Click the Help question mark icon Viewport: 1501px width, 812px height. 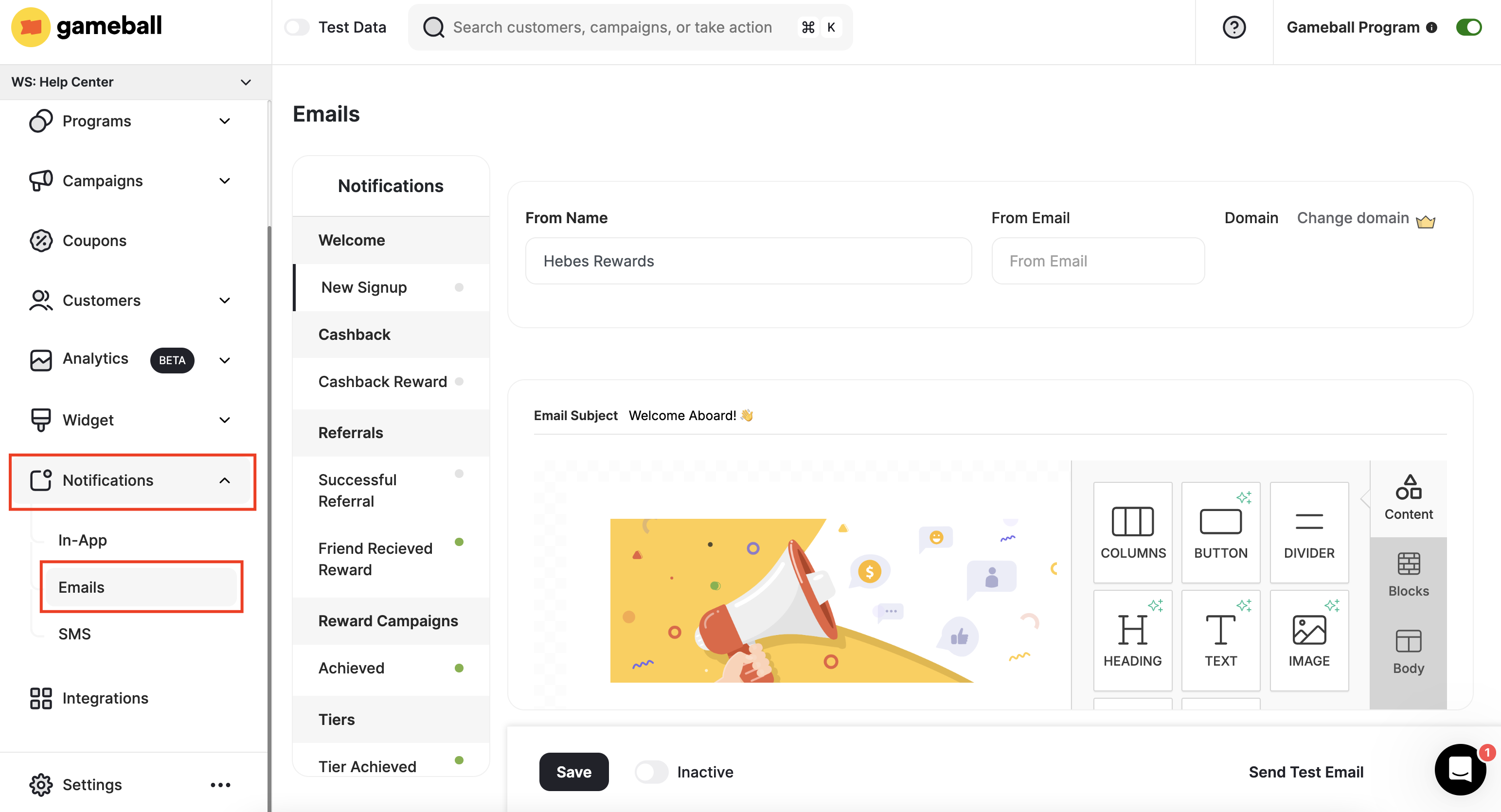(x=1233, y=27)
